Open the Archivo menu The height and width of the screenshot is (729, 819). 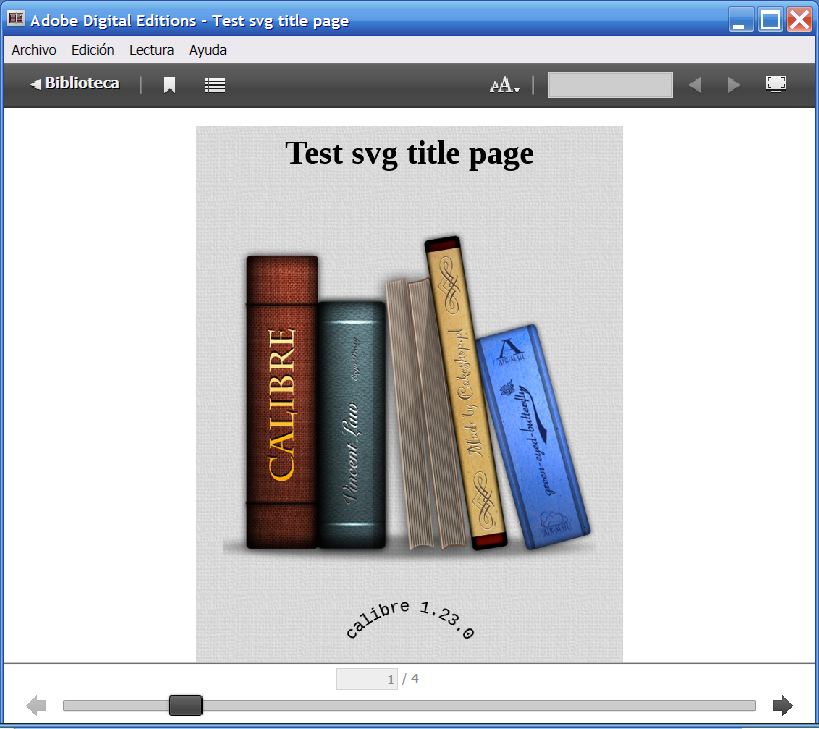click(x=34, y=50)
